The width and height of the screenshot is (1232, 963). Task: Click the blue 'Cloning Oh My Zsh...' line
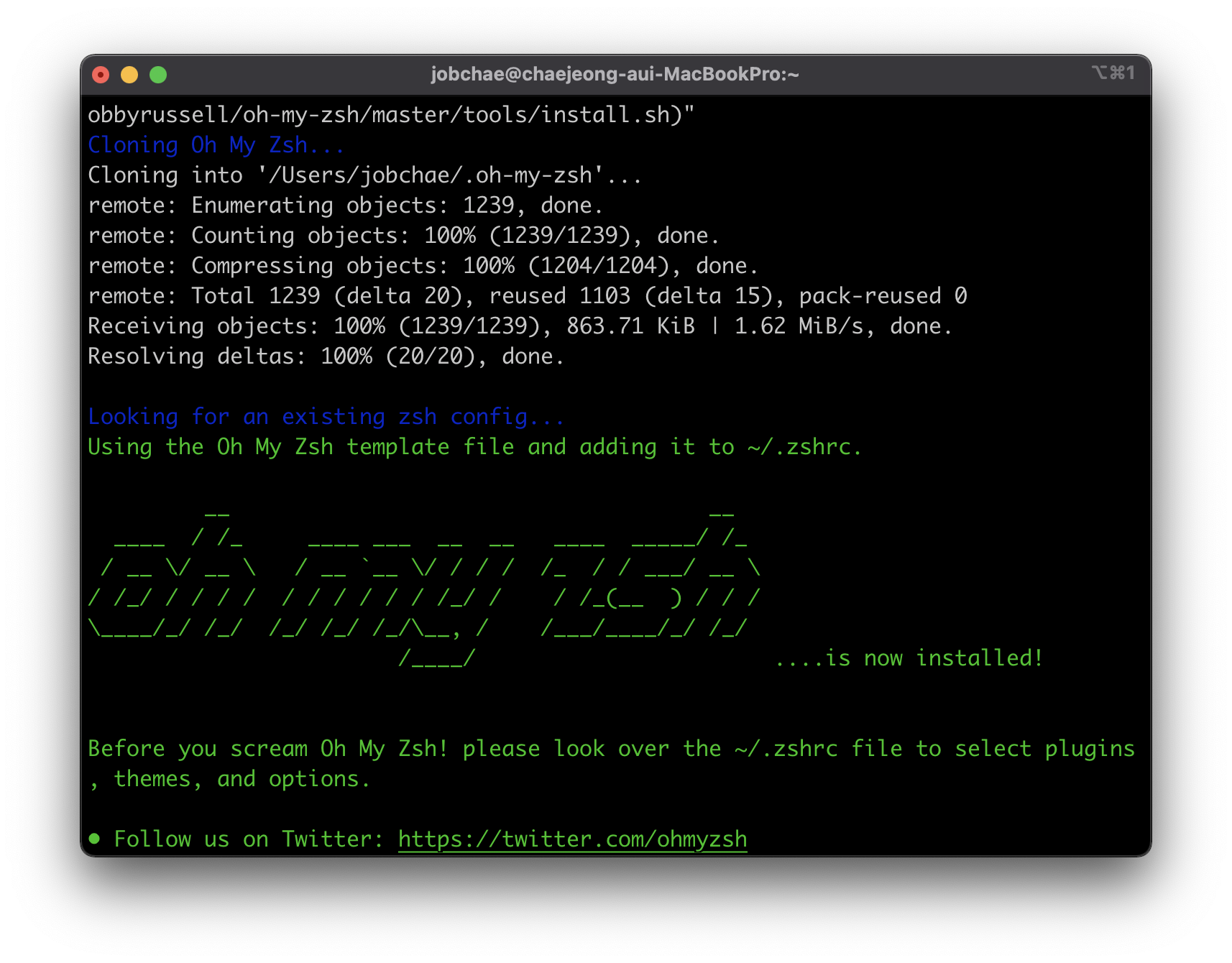pos(216,144)
